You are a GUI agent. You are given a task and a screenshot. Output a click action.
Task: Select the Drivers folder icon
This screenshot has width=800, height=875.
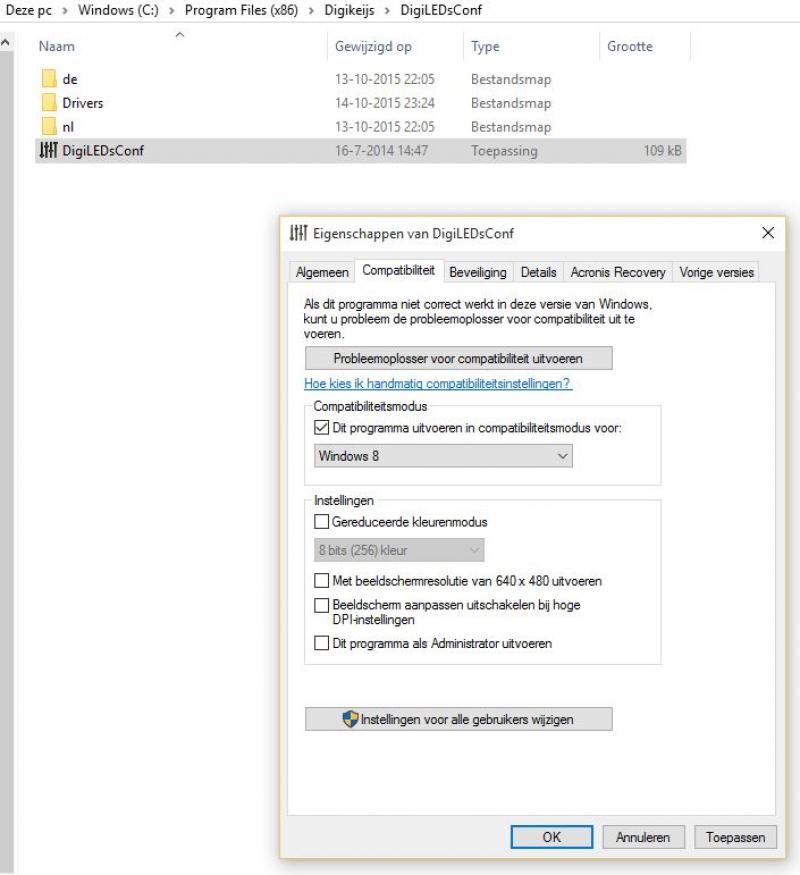(49, 103)
